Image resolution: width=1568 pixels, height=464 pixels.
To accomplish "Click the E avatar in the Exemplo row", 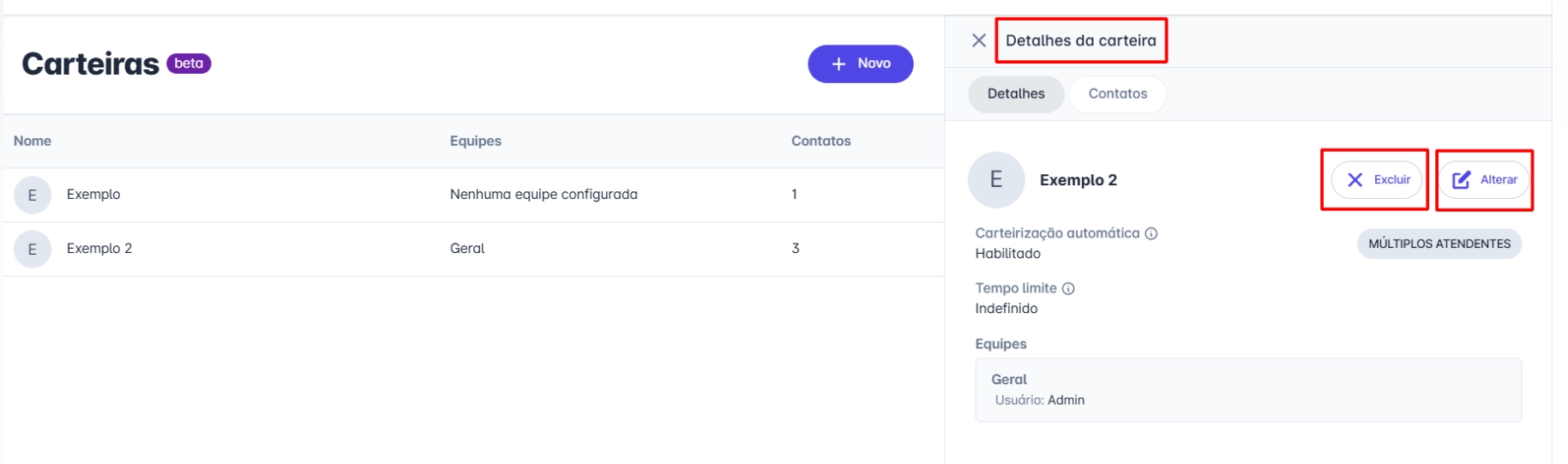I will coord(33,196).
